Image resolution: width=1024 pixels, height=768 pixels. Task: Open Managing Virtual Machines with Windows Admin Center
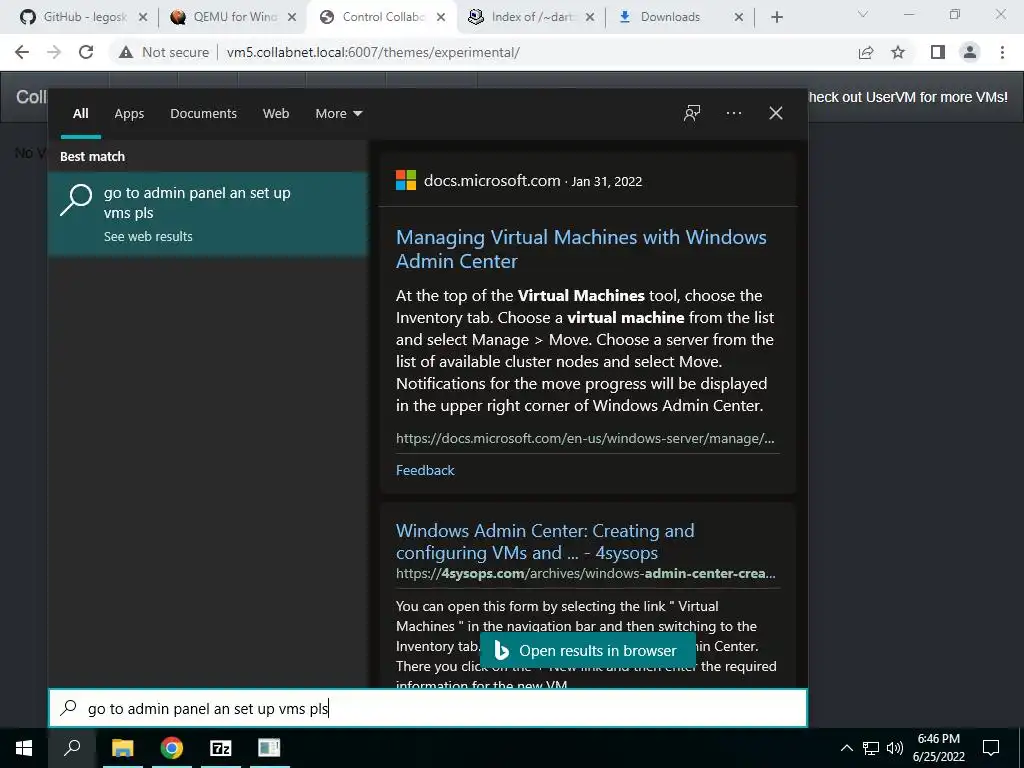581,249
